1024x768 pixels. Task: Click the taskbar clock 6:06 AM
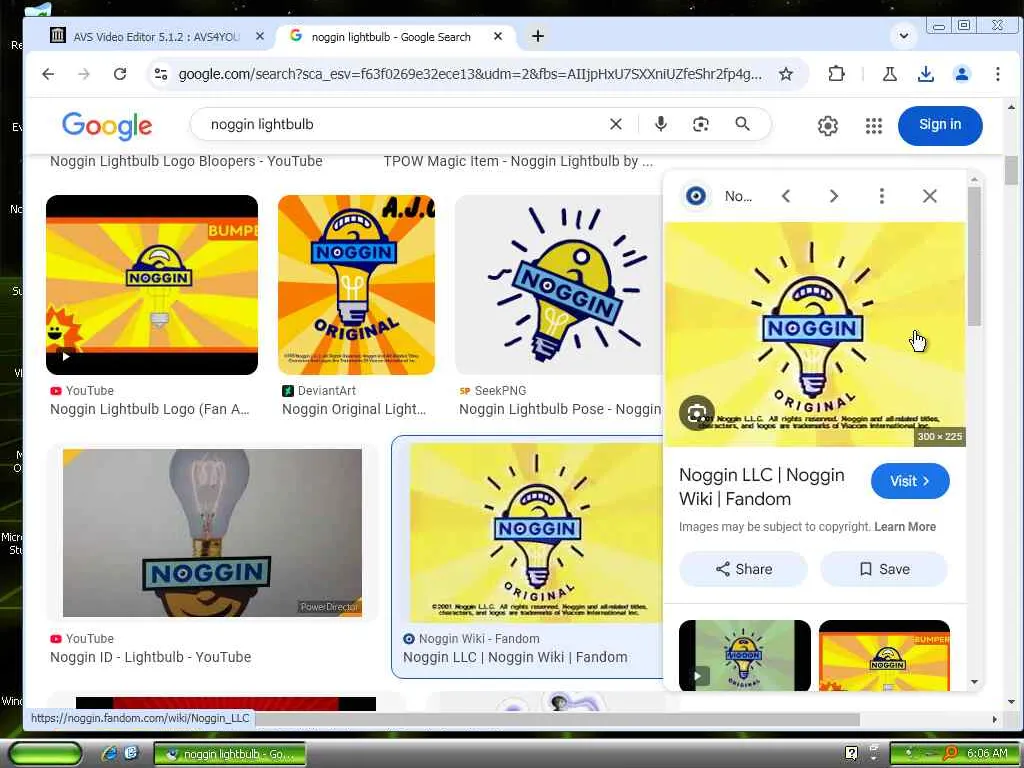tap(987, 754)
